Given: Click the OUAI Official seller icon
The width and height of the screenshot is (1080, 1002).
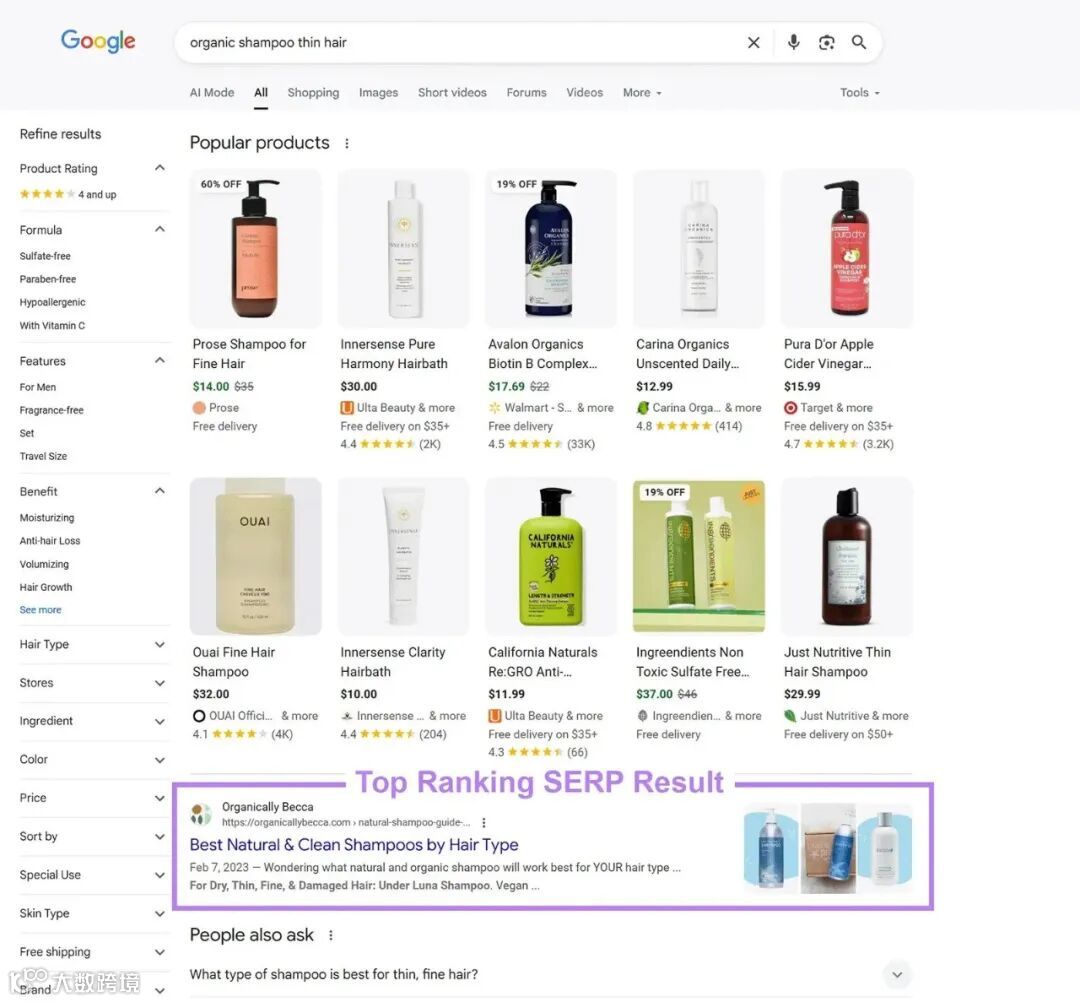Looking at the screenshot, I should 199,716.
